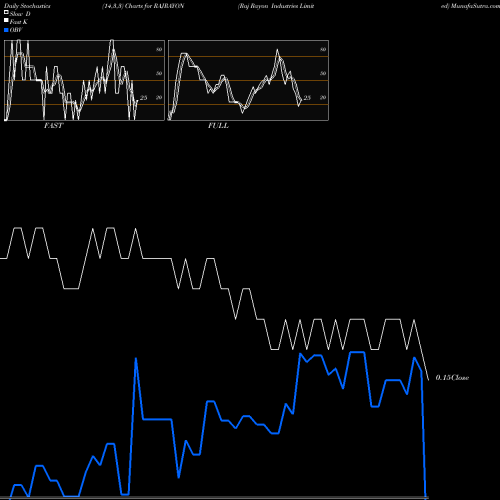The height and width of the screenshot is (500, 500).
Task: Click the 20 level label in FAST chart
Action: (x=159, y=97)
